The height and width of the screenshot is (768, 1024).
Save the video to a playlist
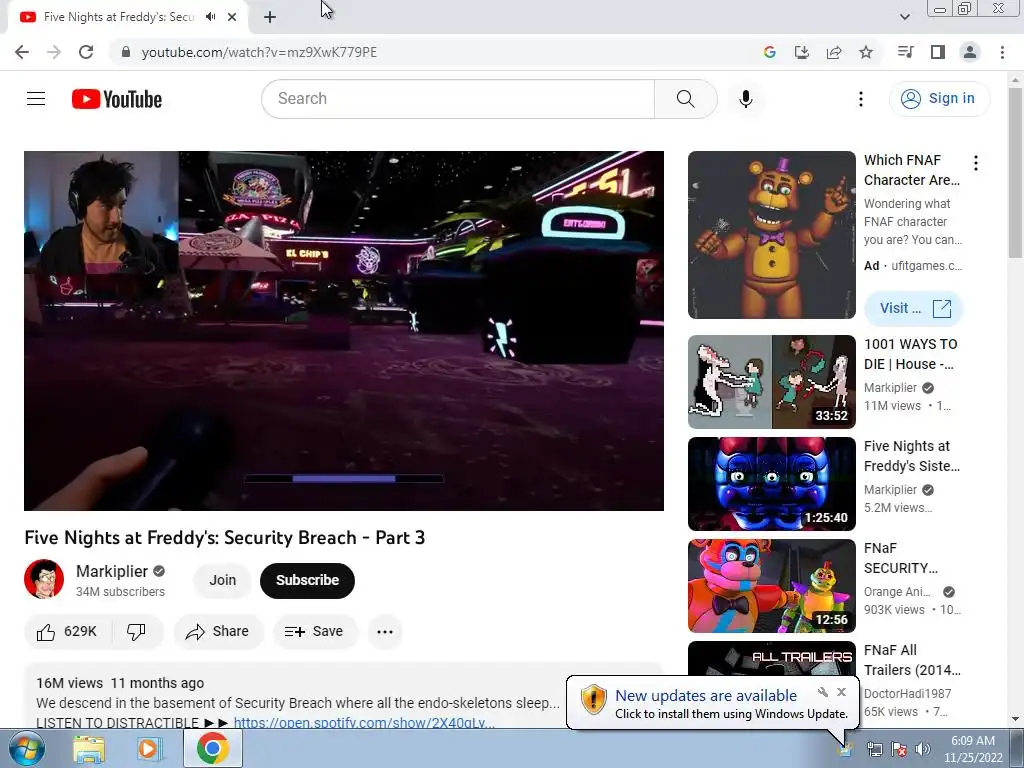[314, 632]
